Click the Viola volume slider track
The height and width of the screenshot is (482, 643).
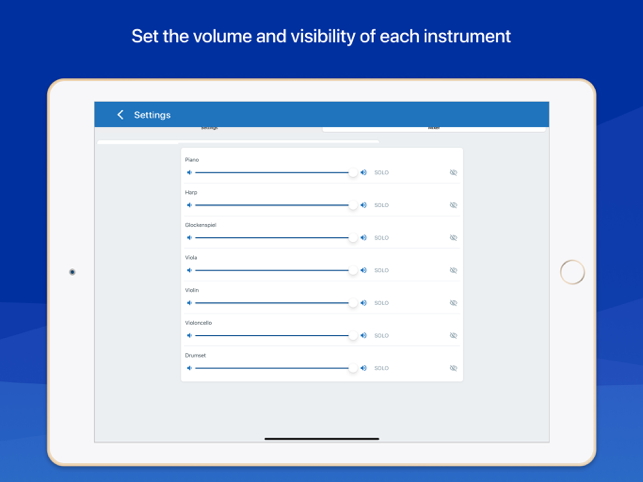coord(270,270)
